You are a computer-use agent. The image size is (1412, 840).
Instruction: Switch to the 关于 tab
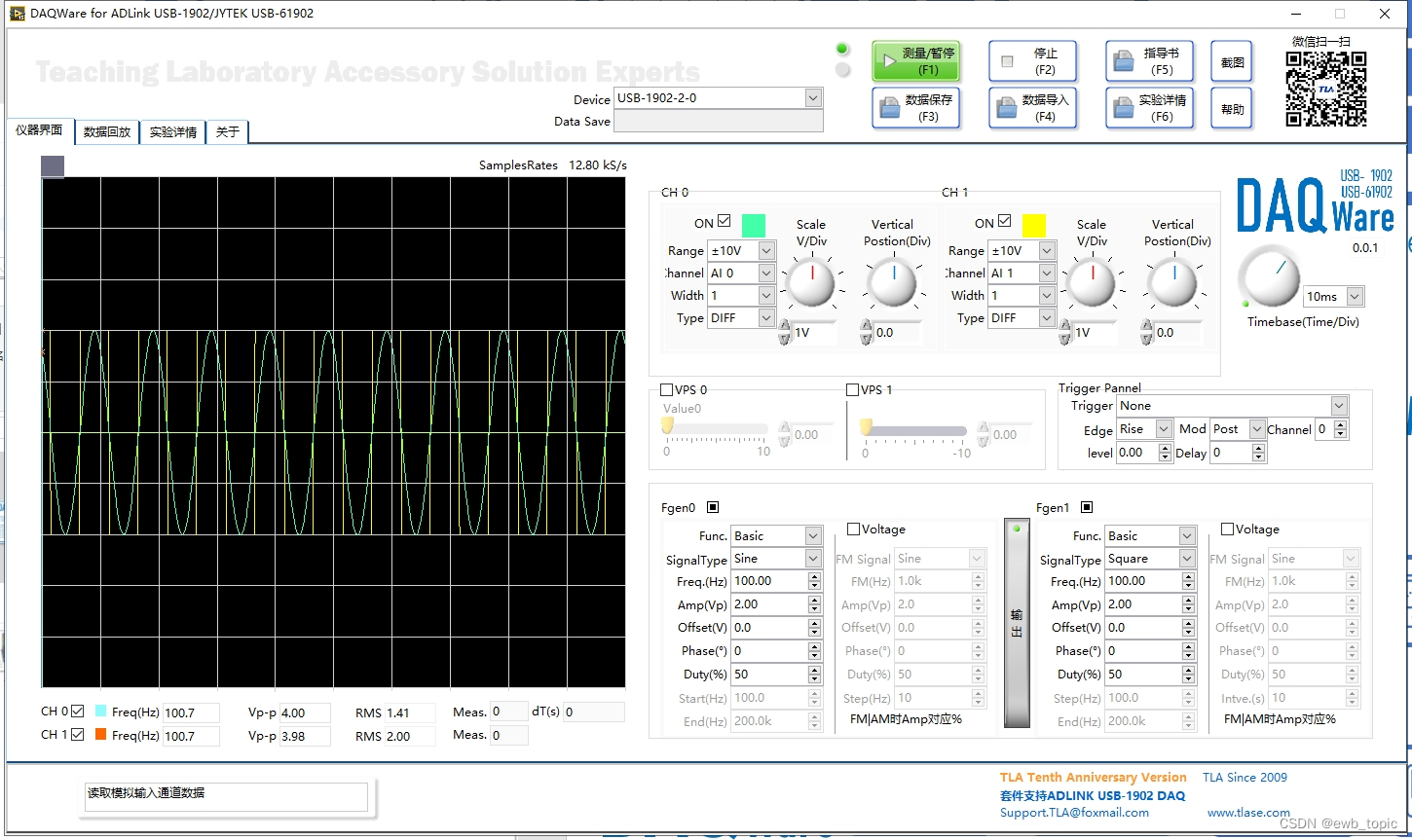click(228, 131)
